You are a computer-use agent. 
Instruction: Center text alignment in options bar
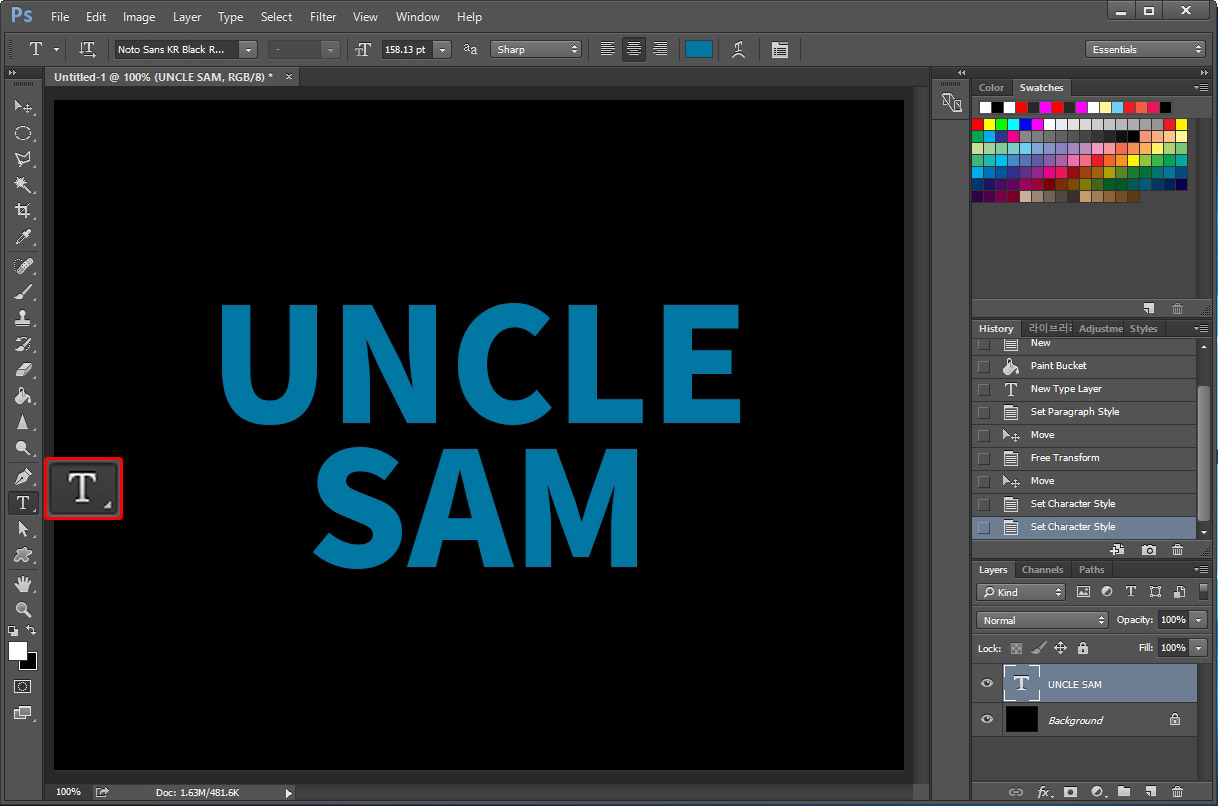coord(634,49)
